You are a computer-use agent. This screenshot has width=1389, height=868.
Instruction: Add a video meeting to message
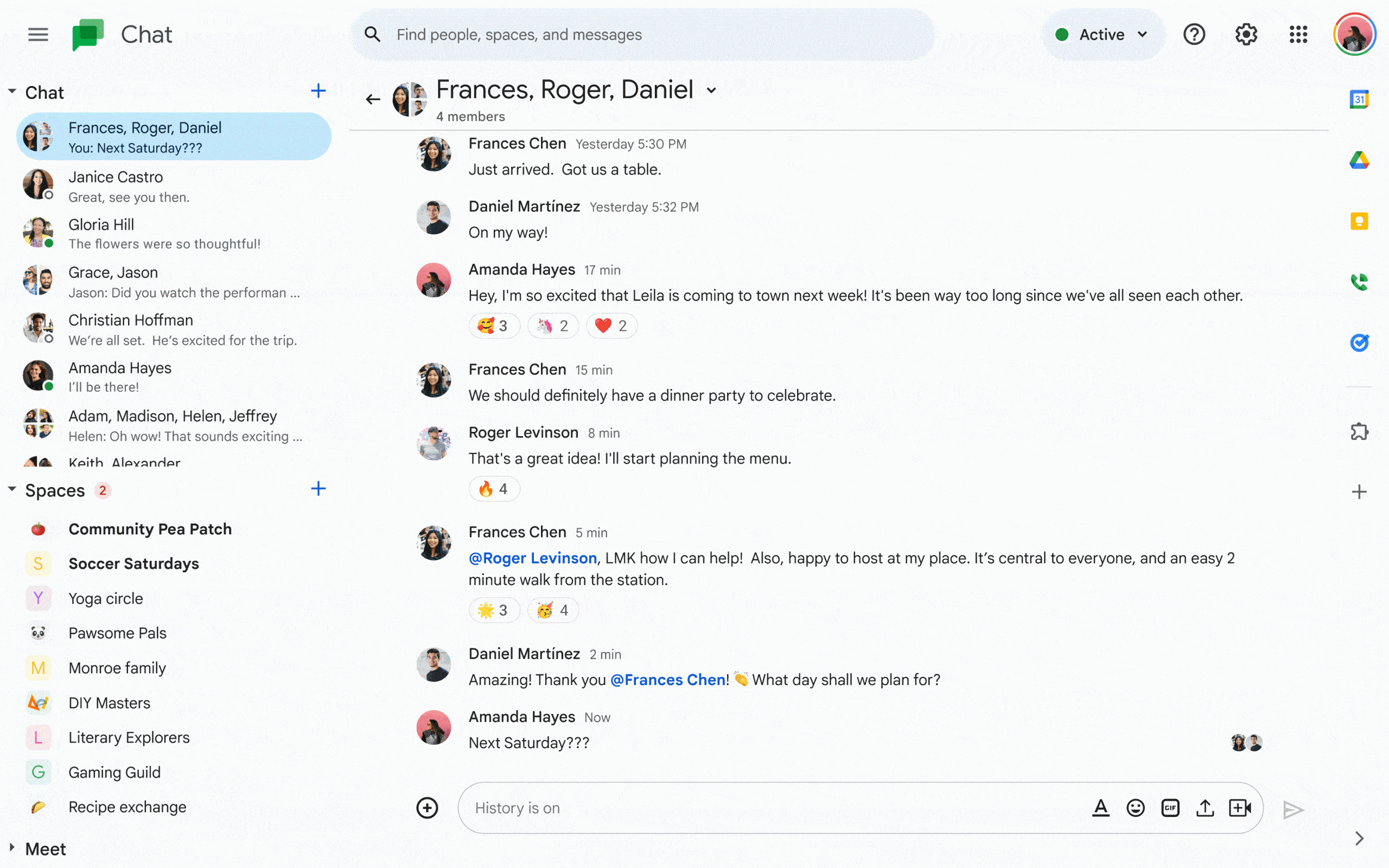pyautogui.click(x=1240, y=808)
